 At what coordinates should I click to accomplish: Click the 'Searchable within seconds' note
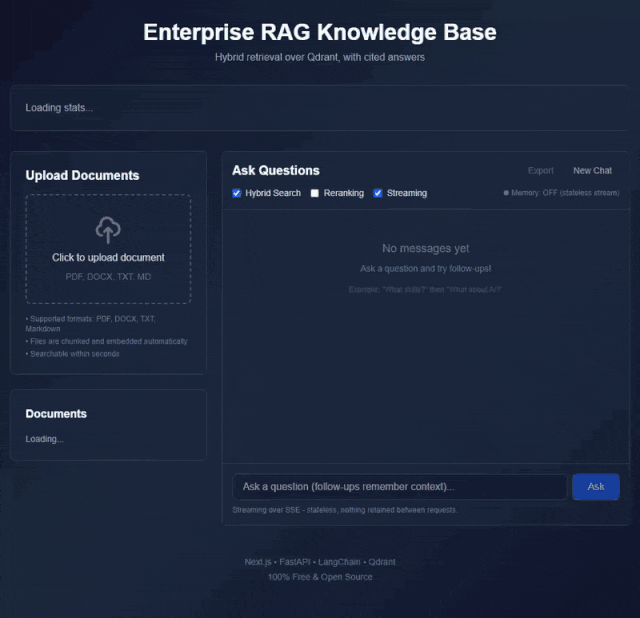73,354
